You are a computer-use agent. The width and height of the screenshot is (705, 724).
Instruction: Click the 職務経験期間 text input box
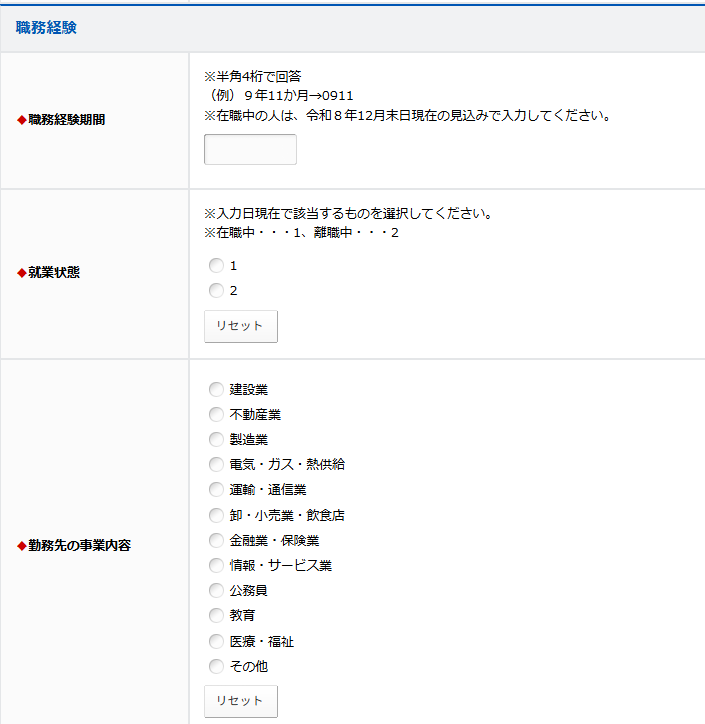point(250,150)
